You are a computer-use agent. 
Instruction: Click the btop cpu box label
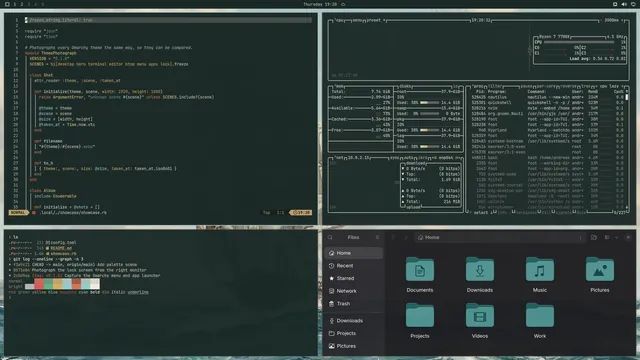(340, 20)
